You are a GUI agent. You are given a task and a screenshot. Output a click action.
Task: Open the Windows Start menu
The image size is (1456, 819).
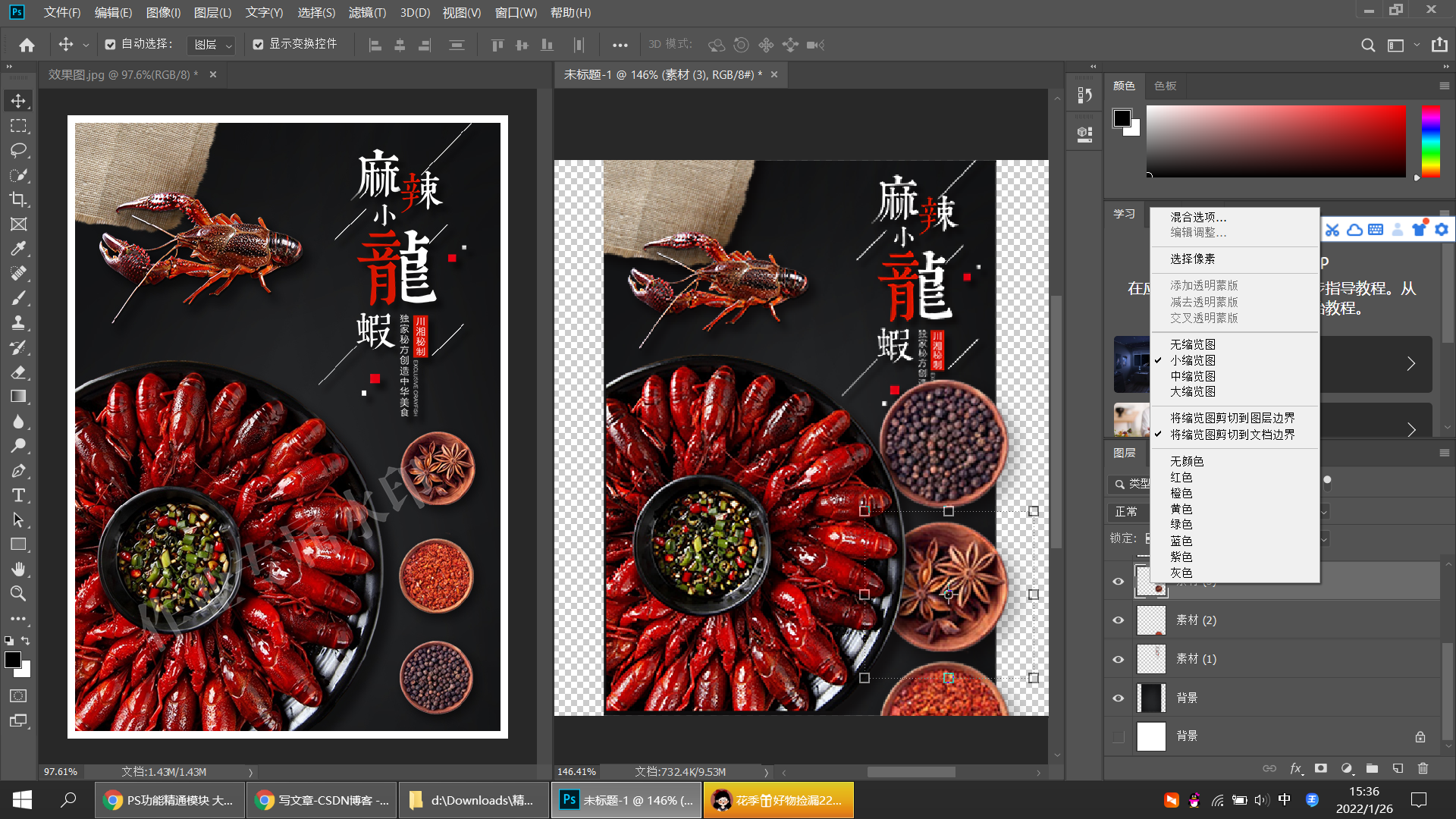[22, 800]
